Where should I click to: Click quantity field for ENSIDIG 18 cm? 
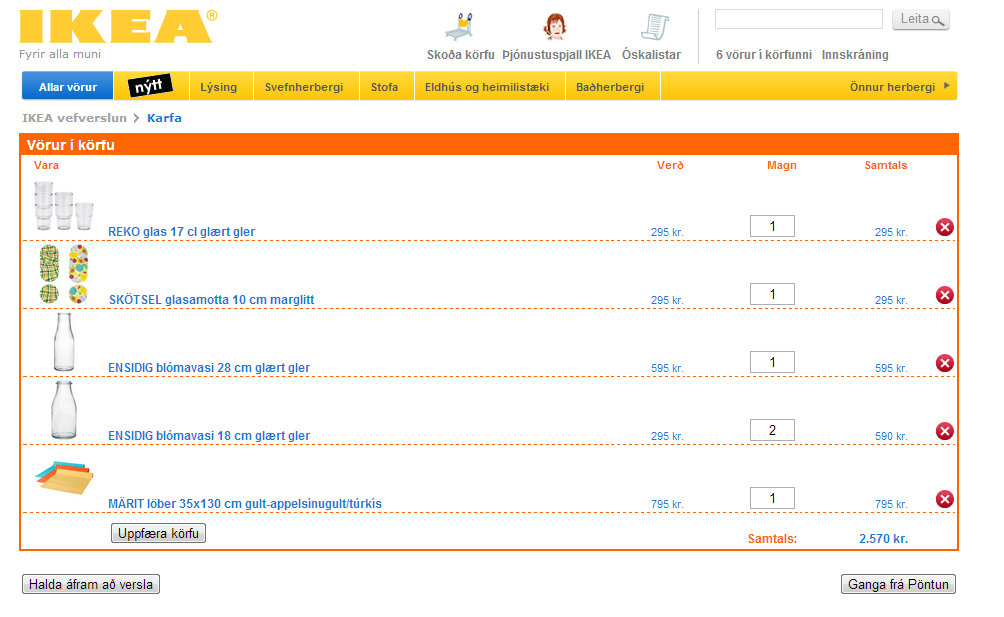[772, 430]
